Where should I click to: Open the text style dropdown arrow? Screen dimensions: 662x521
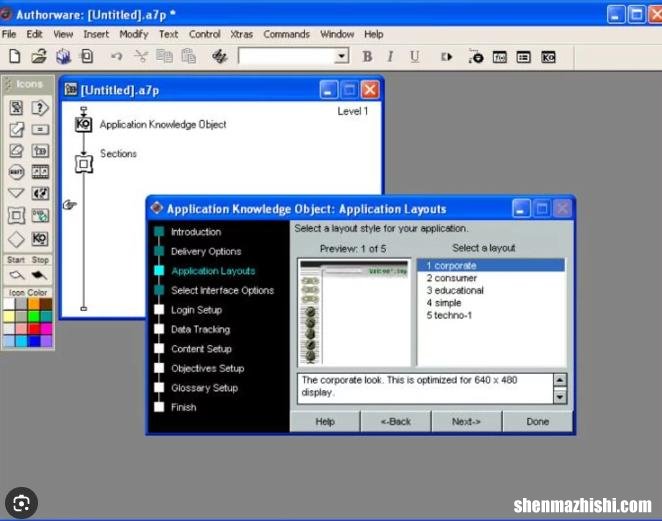pyautogui.click(x=342, y=56)
